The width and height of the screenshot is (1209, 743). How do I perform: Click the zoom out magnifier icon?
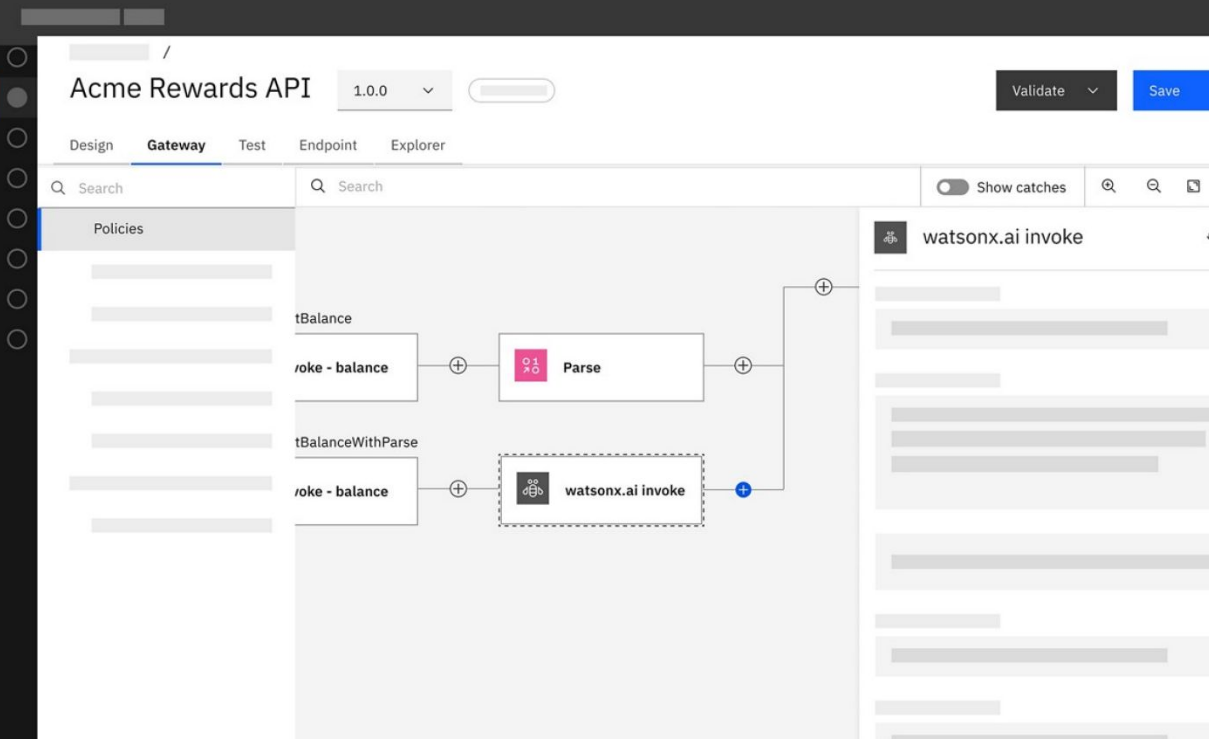click(1153, 186)
